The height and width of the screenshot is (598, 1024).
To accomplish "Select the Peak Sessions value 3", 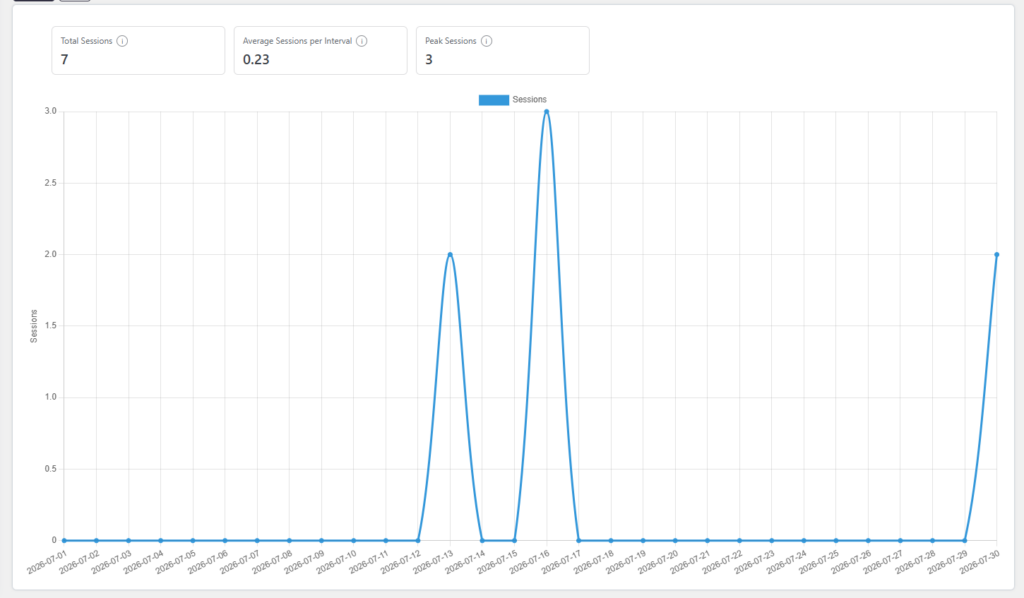I will [429, 59].
